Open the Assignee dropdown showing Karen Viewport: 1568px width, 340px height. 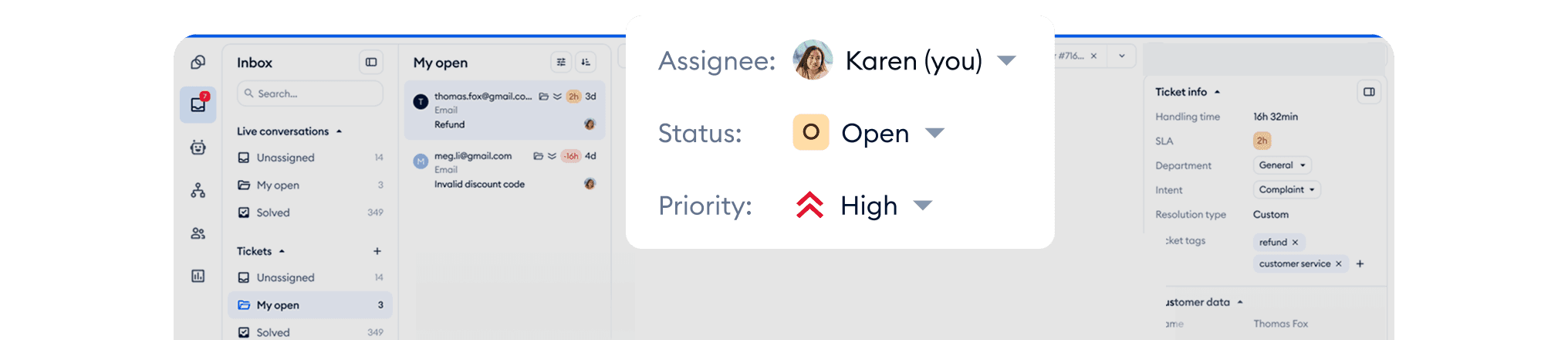coord(1006,60)
